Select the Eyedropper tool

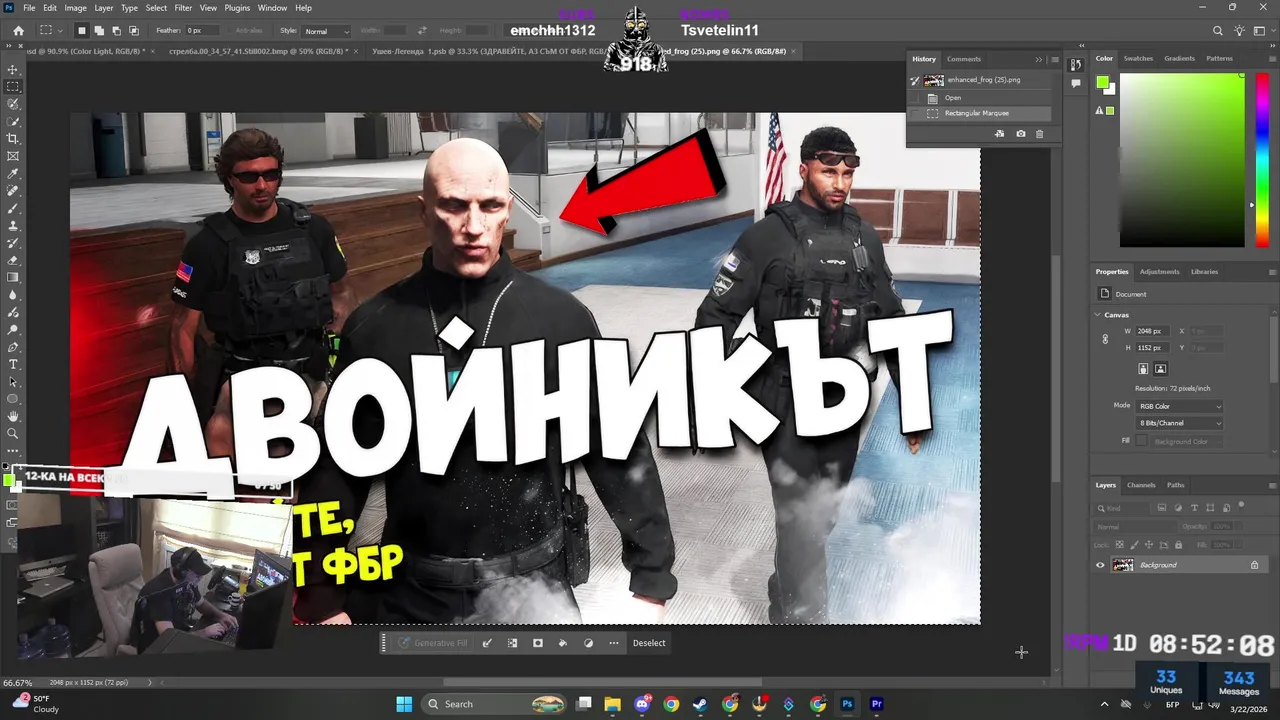[13, 174]
